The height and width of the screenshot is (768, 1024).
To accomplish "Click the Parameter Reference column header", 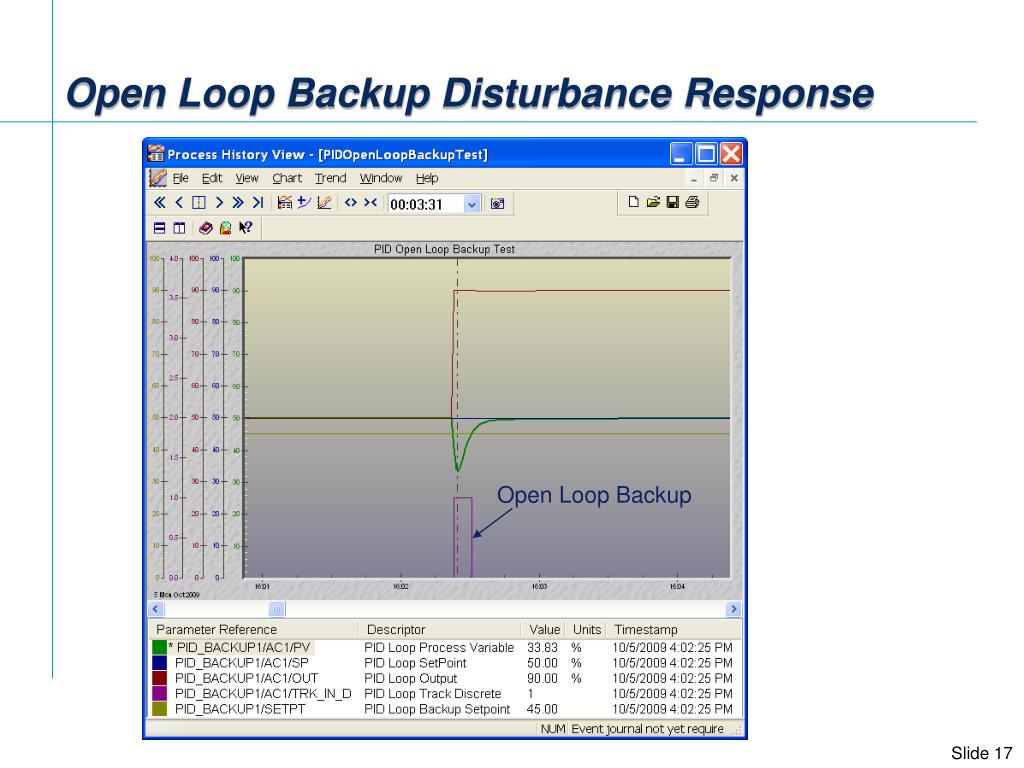I will point(254,630).
